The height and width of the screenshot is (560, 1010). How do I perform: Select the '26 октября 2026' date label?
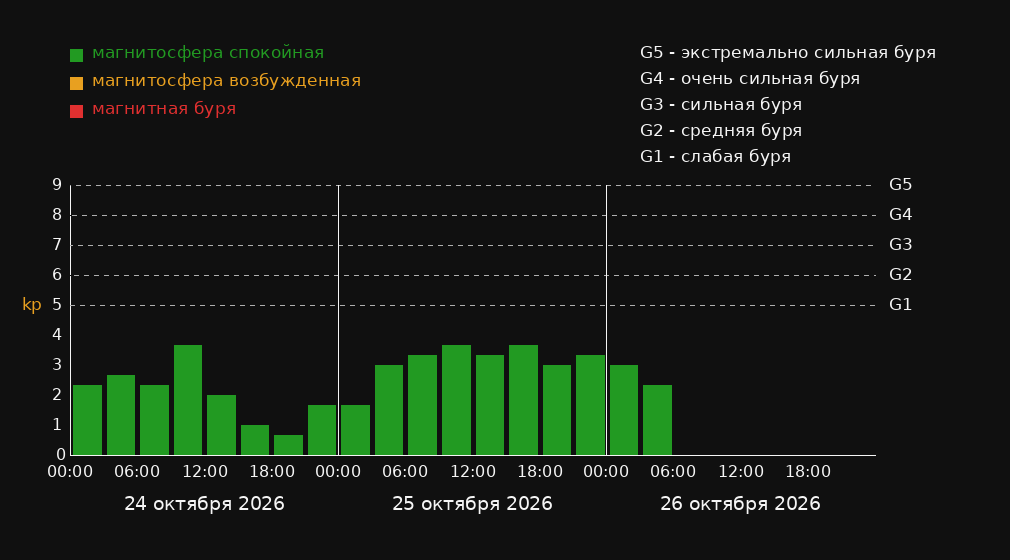[x=740, y=504]
